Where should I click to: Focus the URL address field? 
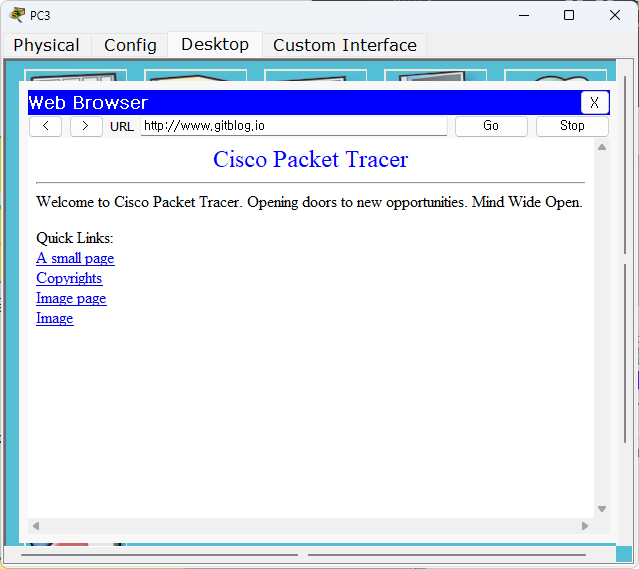tap(294, 126)
